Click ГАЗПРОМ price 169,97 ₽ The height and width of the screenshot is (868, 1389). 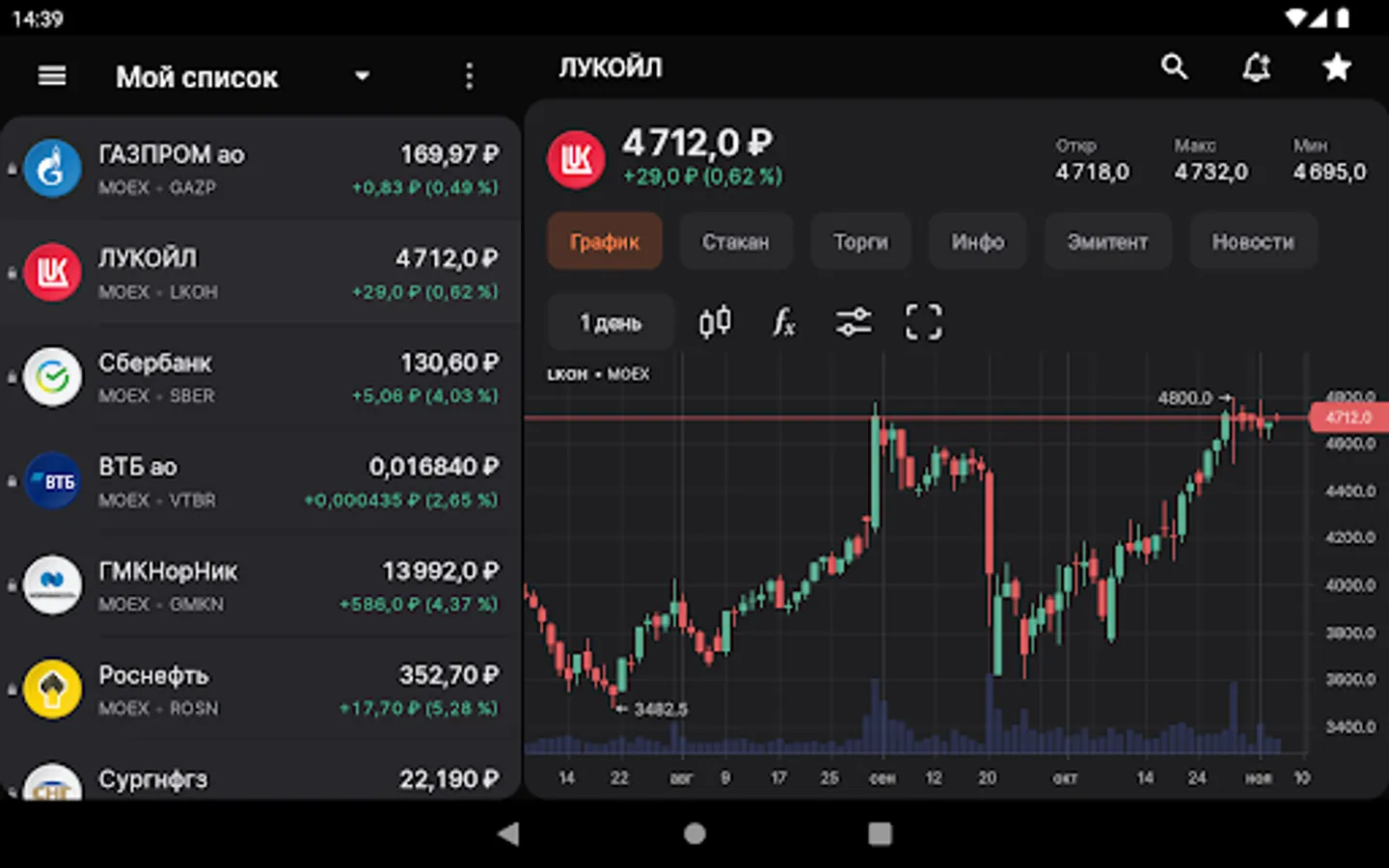(449, 154)
